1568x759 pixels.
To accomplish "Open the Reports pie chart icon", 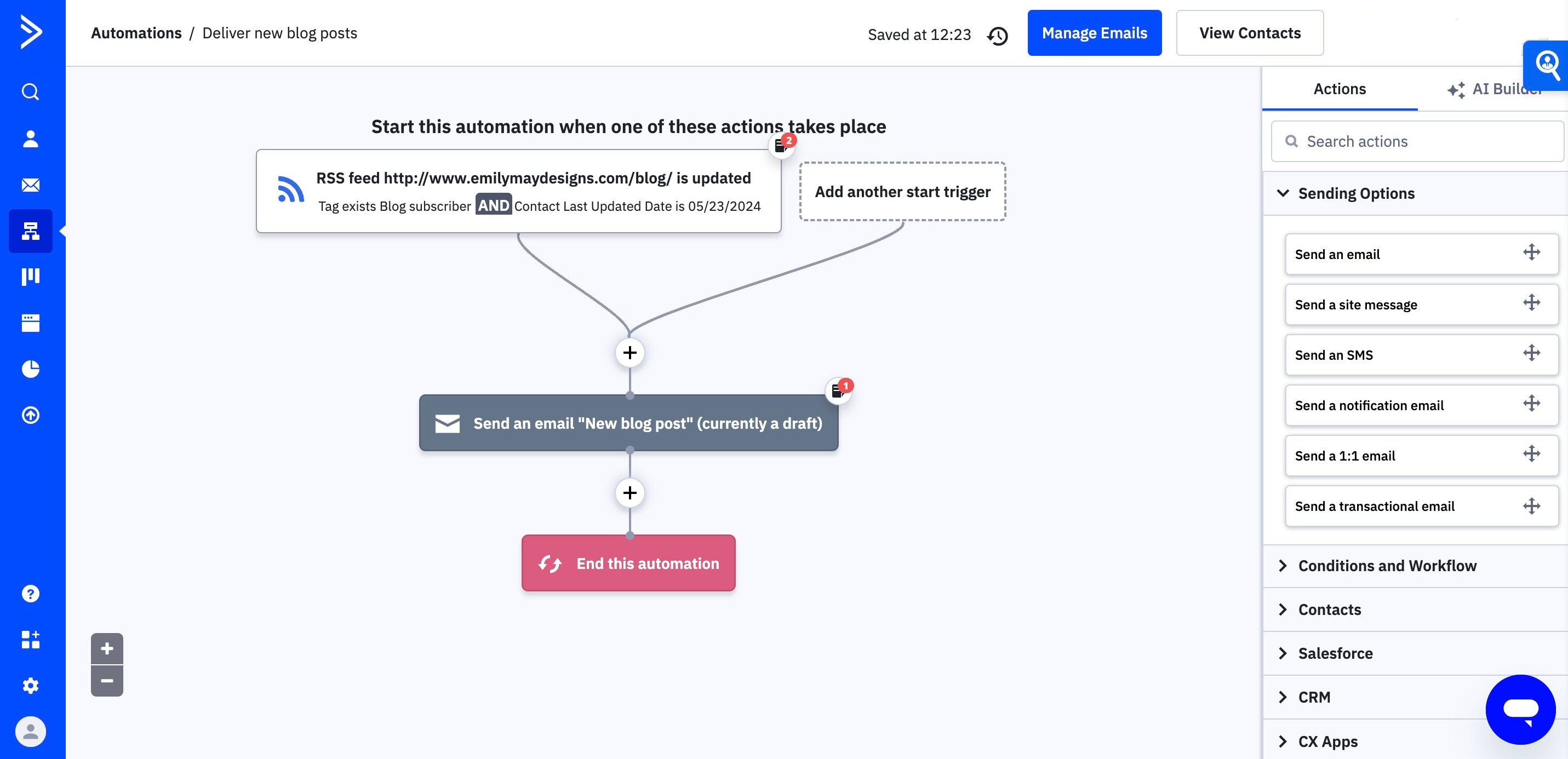I will 31,369.
